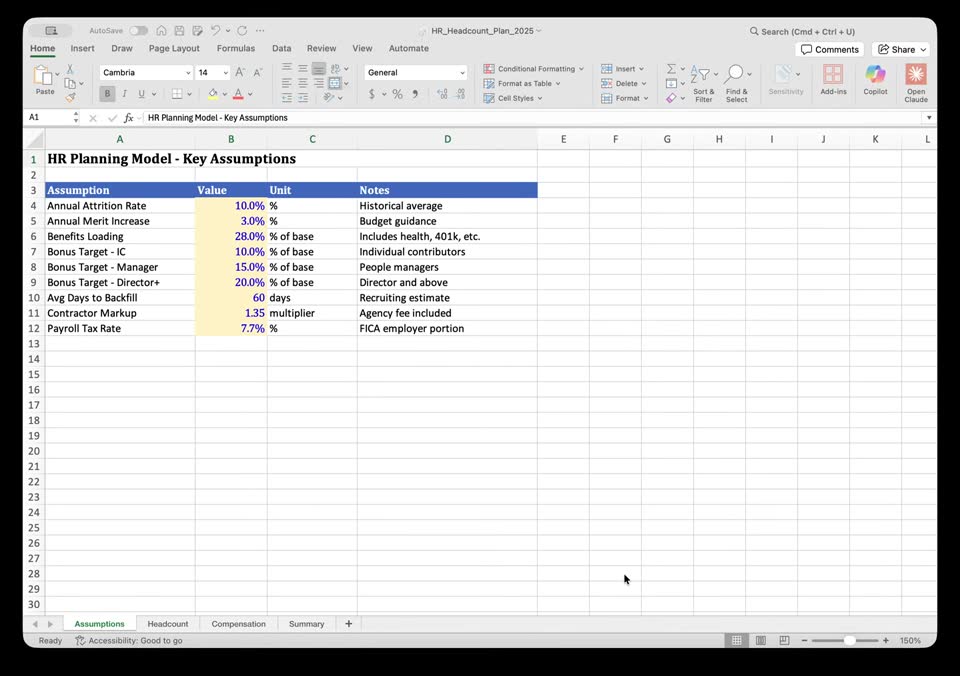This screenshot has height=676, width=960.
Task: Open the Page Layout ribbon tab
Action: point(174,48)
